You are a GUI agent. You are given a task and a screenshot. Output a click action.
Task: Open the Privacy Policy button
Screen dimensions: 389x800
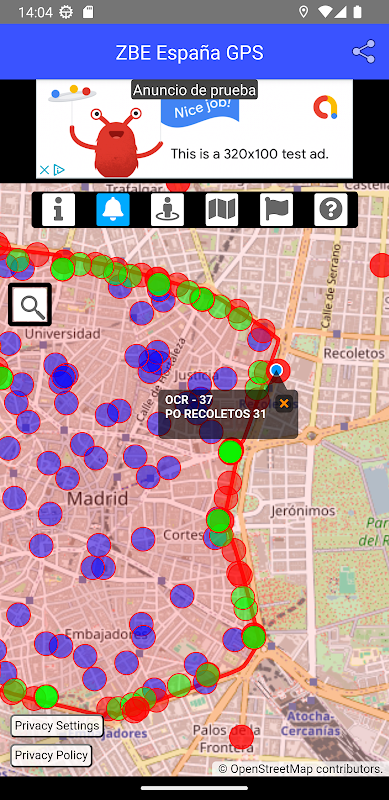tap(51, 755)
